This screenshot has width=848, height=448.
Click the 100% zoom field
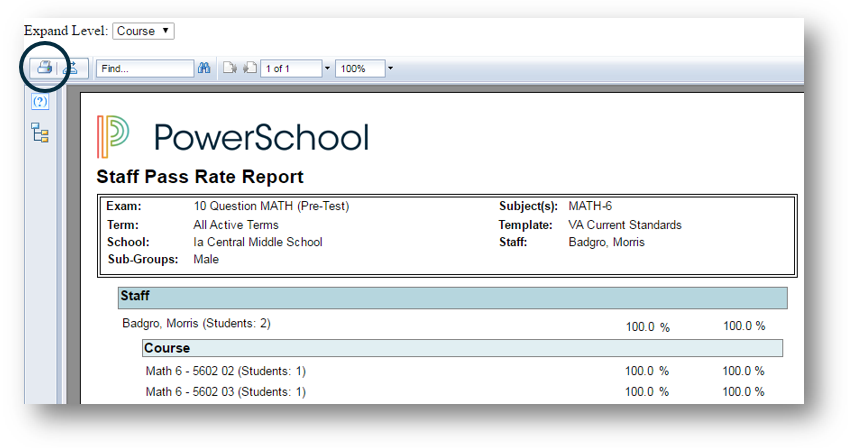360,69
